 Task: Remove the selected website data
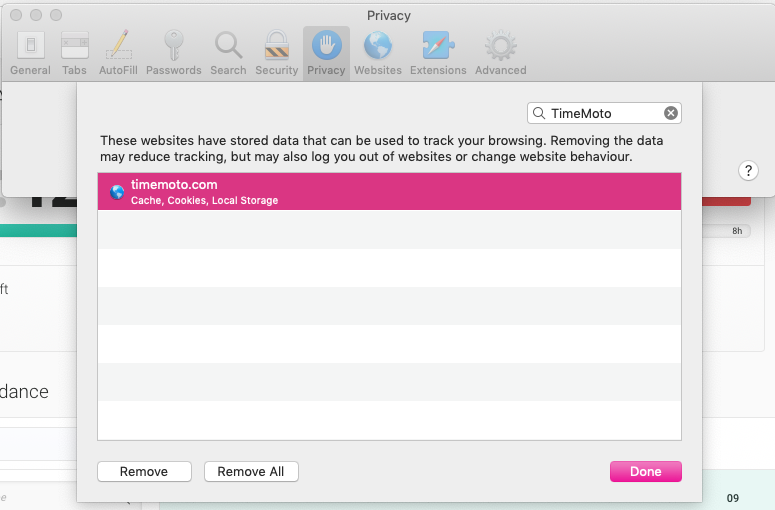(x=144, y=471)
